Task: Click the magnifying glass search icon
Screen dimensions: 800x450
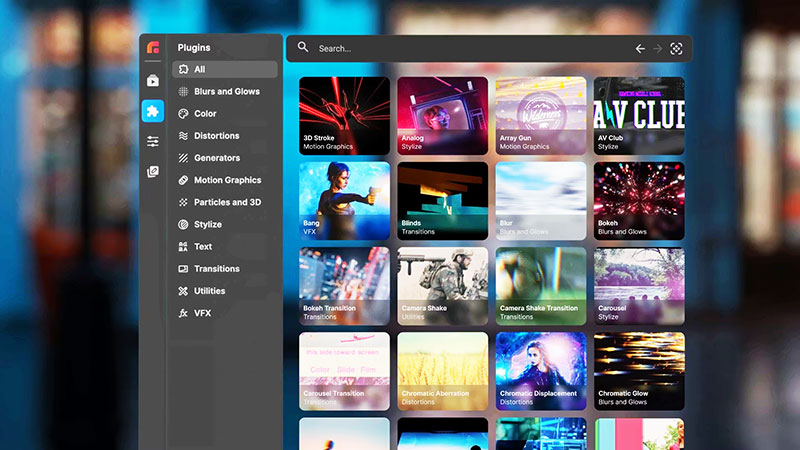Action: 303,48
